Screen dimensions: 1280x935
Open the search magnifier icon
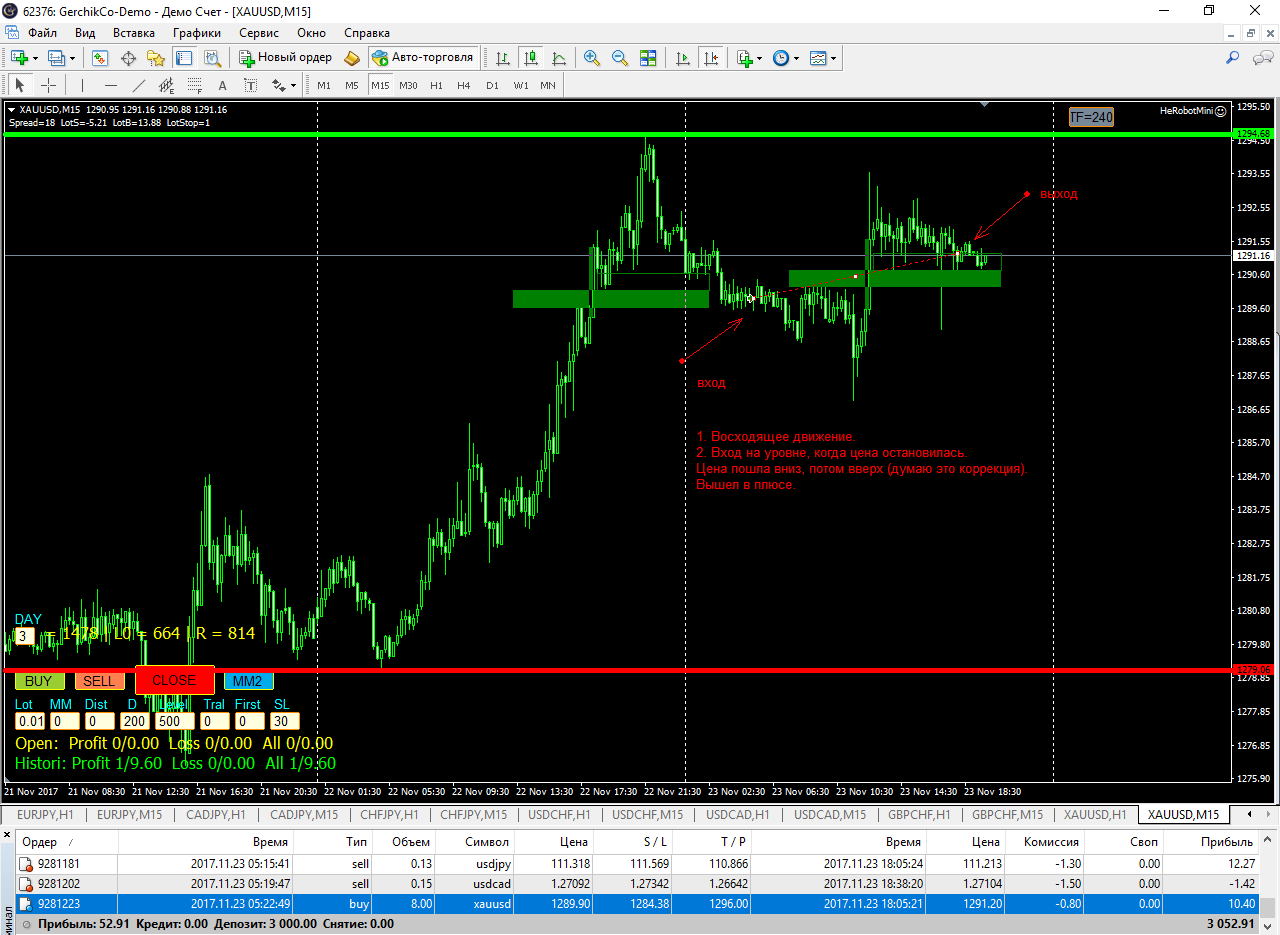[x=1232, y=58]
